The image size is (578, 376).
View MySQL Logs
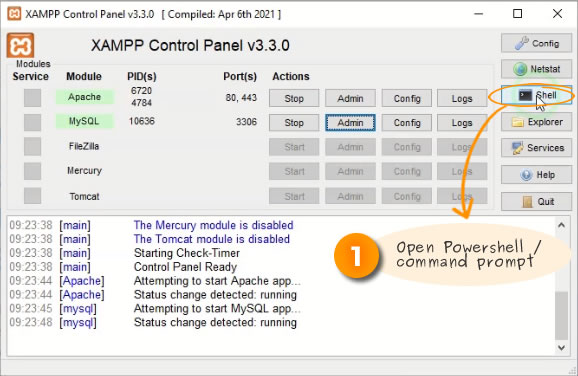pyautogui.click(x=462, y=122)
